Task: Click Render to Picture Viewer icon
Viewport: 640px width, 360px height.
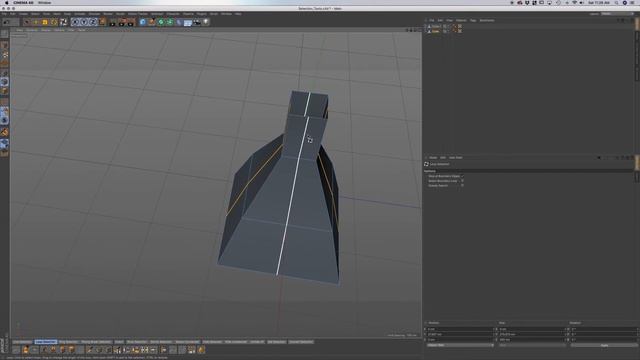Action: 122,22
